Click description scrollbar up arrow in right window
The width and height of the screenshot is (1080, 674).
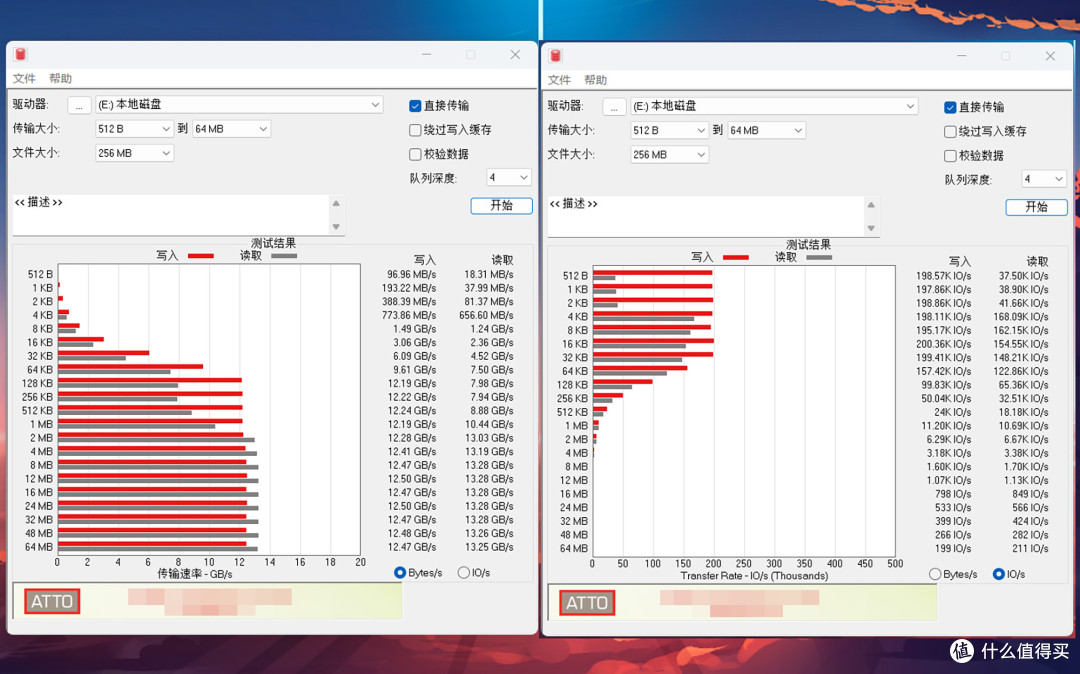pos(871,204)
